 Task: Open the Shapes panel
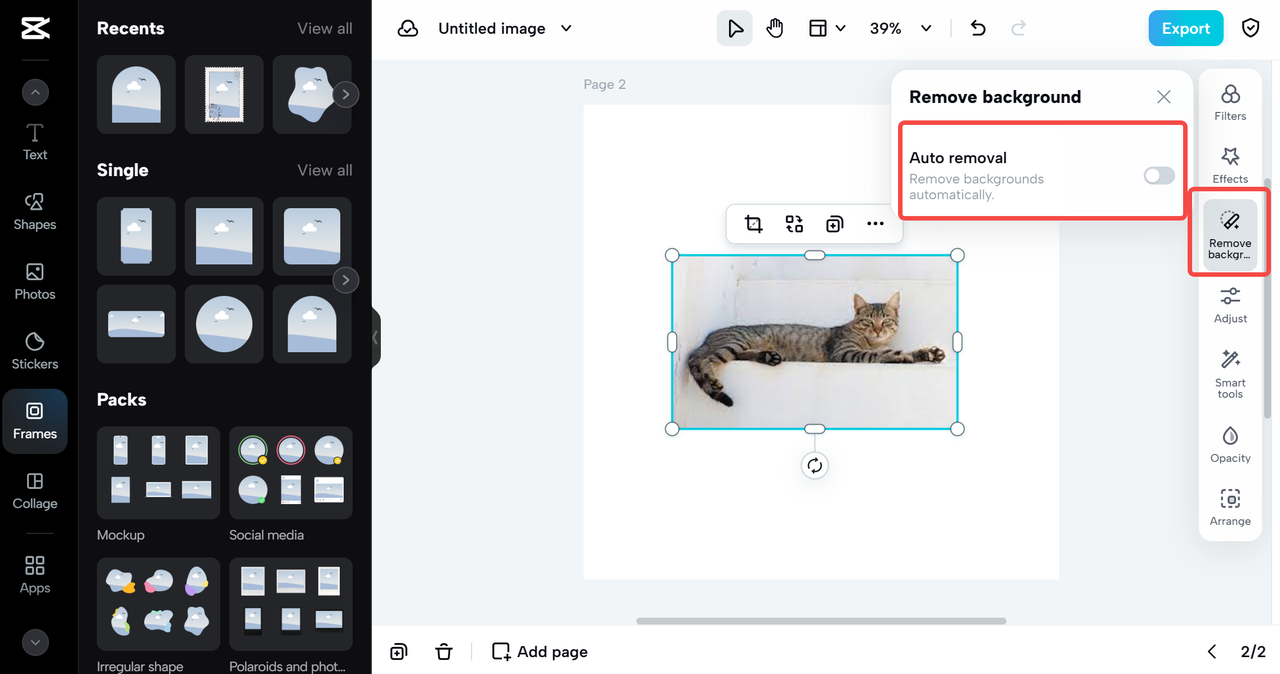[x=35, y=211]
